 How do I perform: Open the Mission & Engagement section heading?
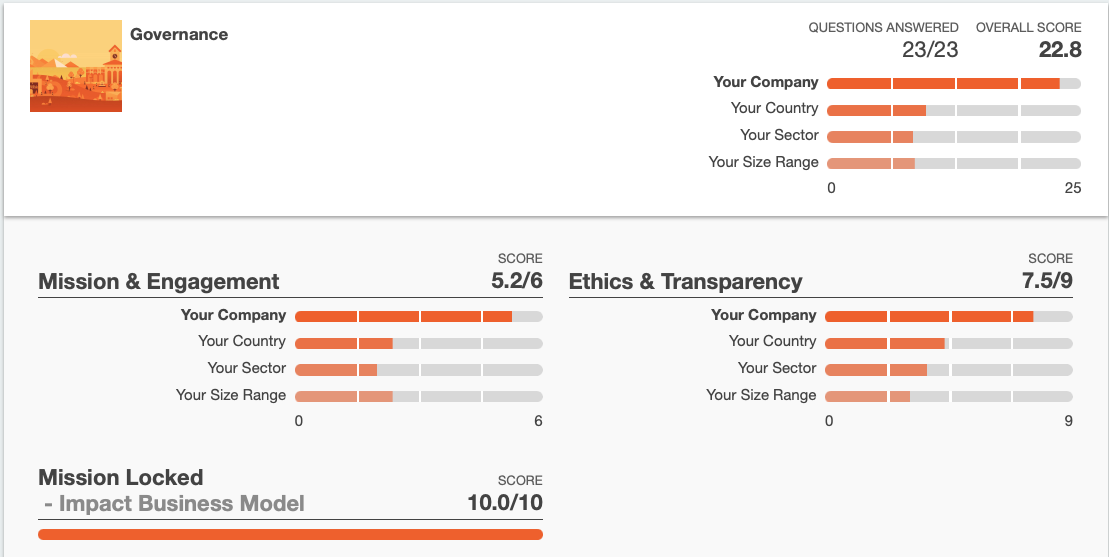pos(159,282)
